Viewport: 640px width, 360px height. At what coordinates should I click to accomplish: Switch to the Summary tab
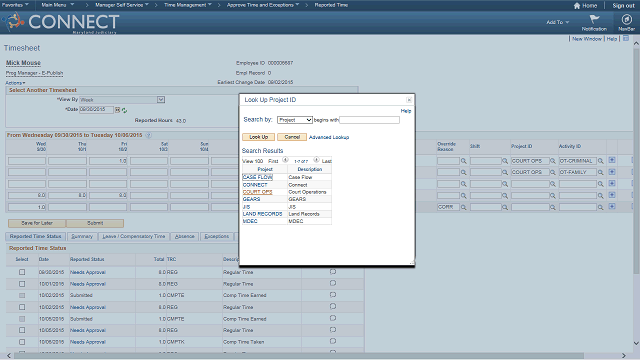click(x=82, y=236)
